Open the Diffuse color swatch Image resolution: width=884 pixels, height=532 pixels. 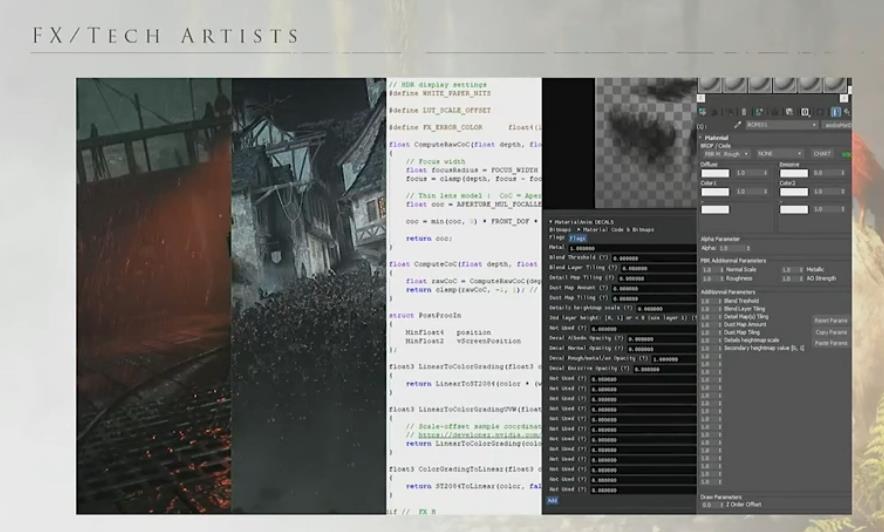pyautogui.click(x=715, y=174)
